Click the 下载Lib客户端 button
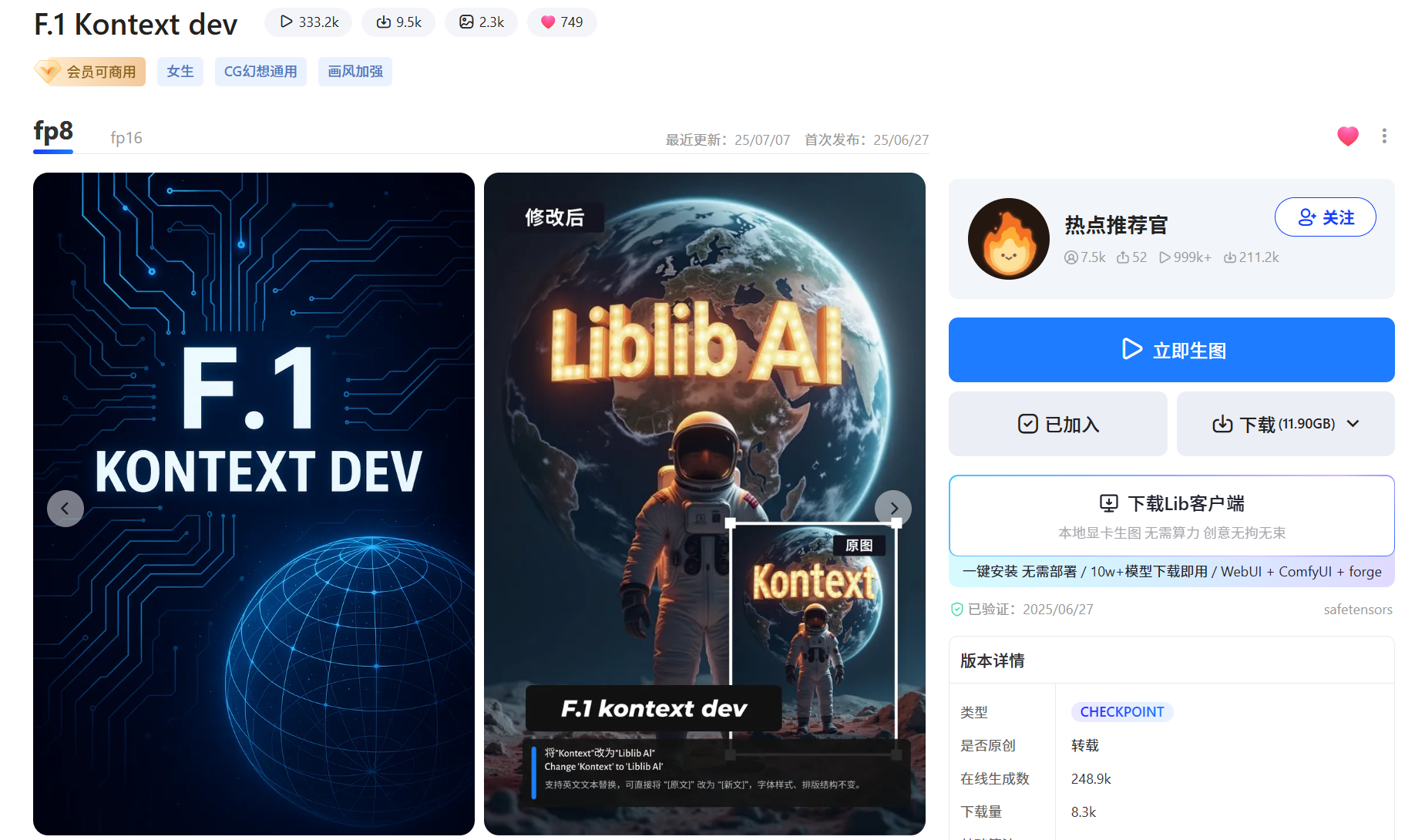This screenshot has height=840, width=1415. 1171,516
